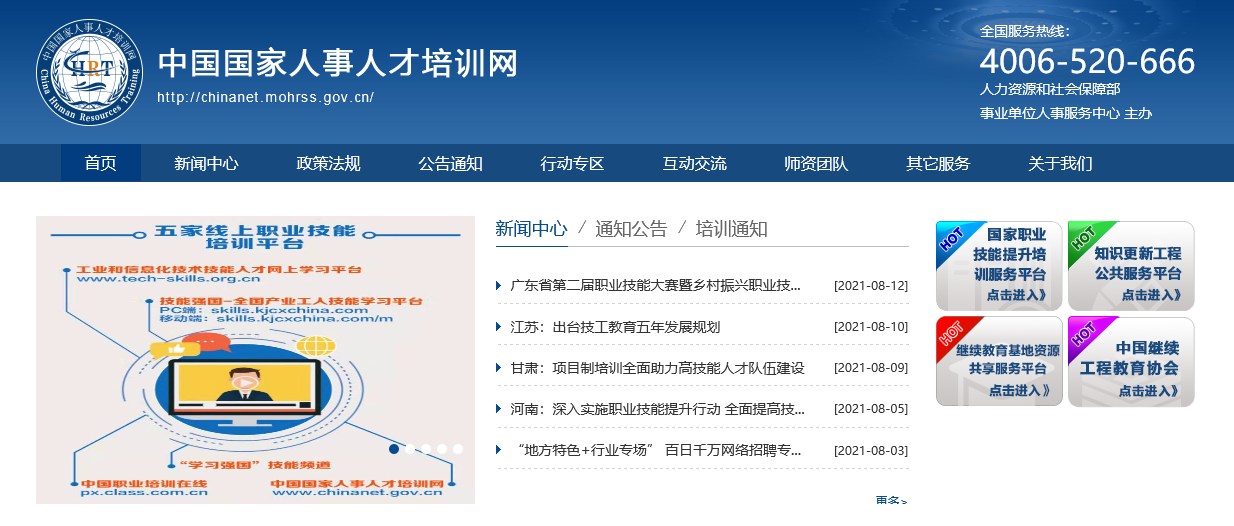
Task: Select the third carousel dot
Action: (x=426, y=449)
